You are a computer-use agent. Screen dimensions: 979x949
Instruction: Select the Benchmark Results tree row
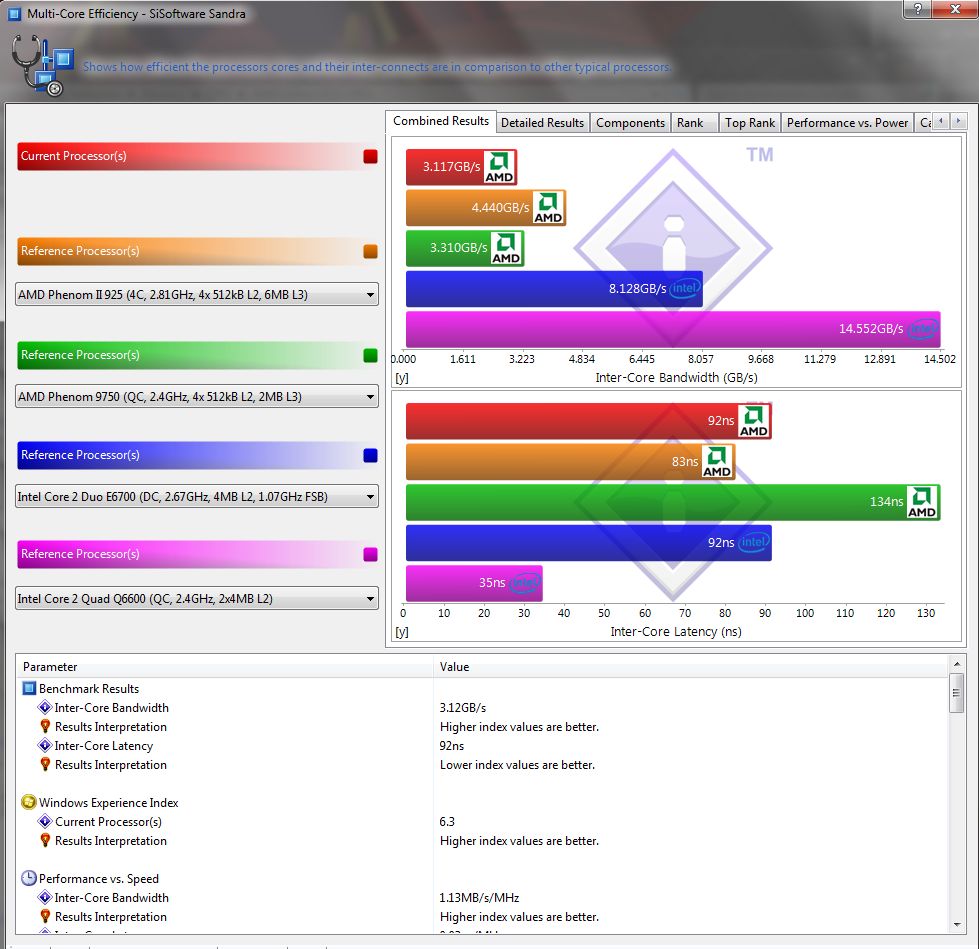(x=89, y=688)
